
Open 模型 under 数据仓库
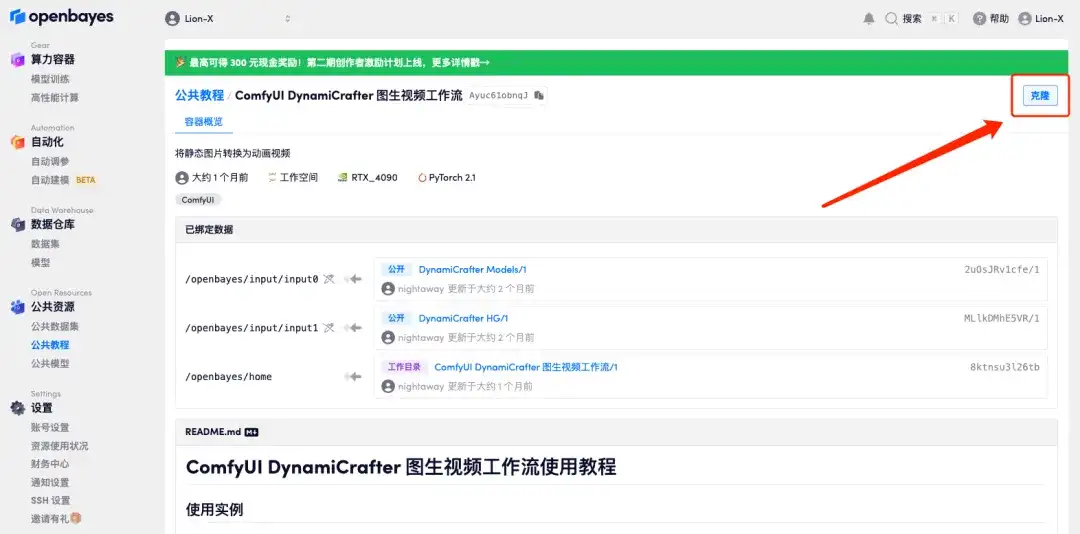click(x=41, y=263)
